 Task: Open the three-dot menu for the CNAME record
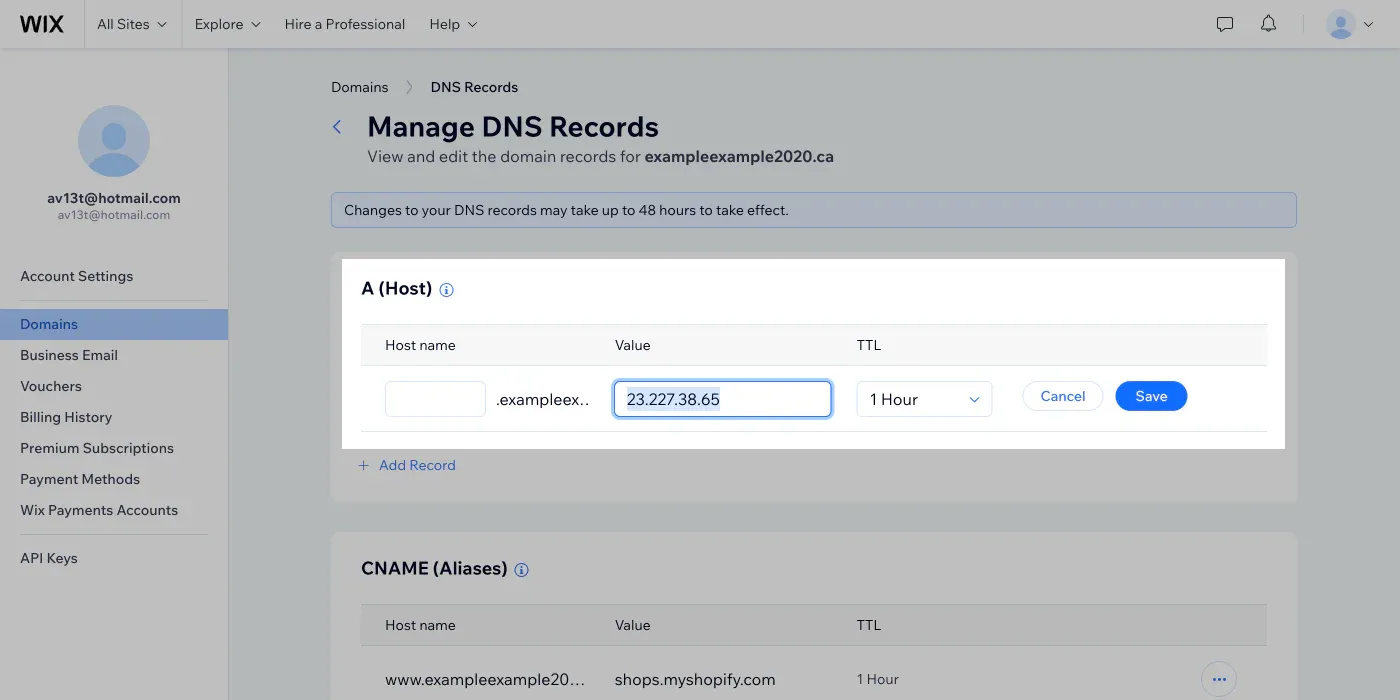pos(1219,680)
